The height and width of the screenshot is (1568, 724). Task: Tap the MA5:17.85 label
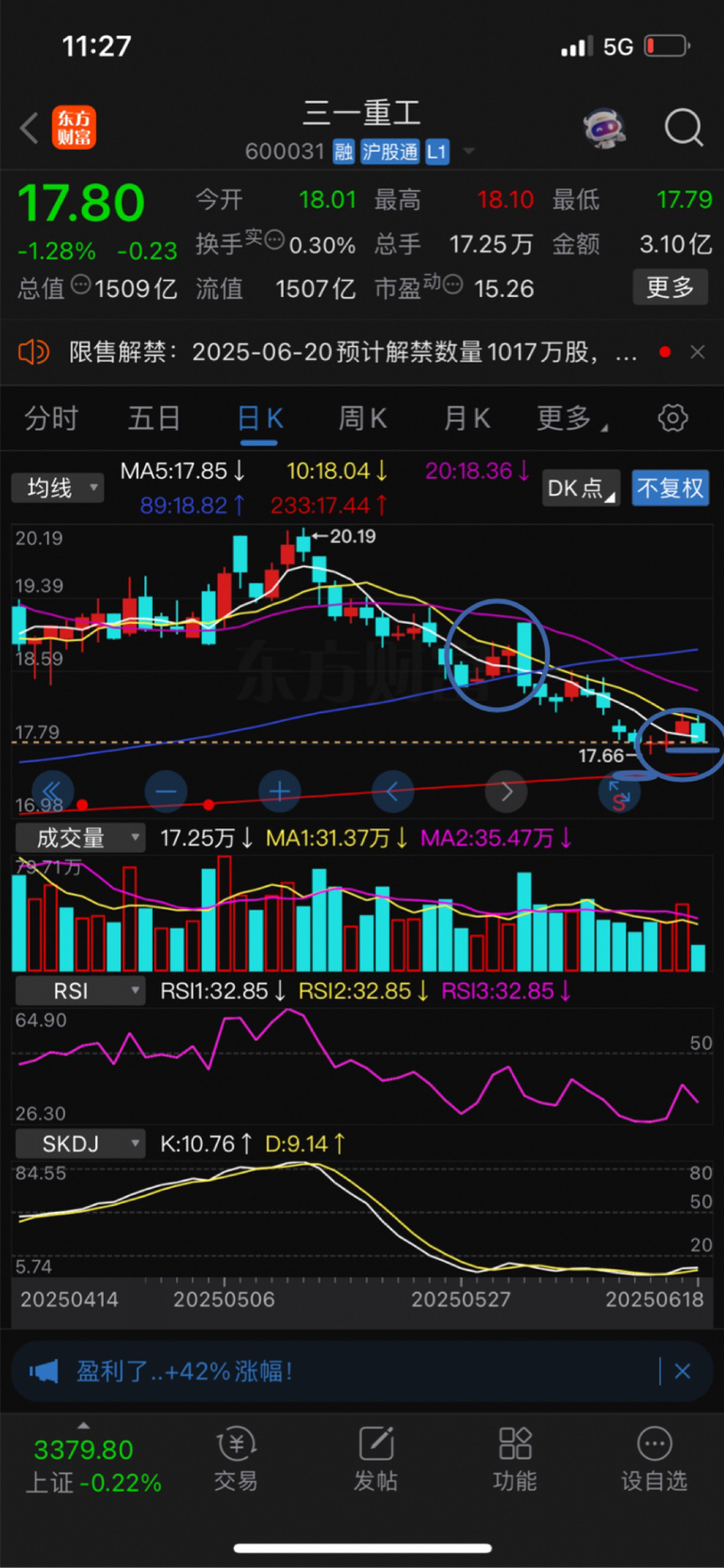(182, 470)
